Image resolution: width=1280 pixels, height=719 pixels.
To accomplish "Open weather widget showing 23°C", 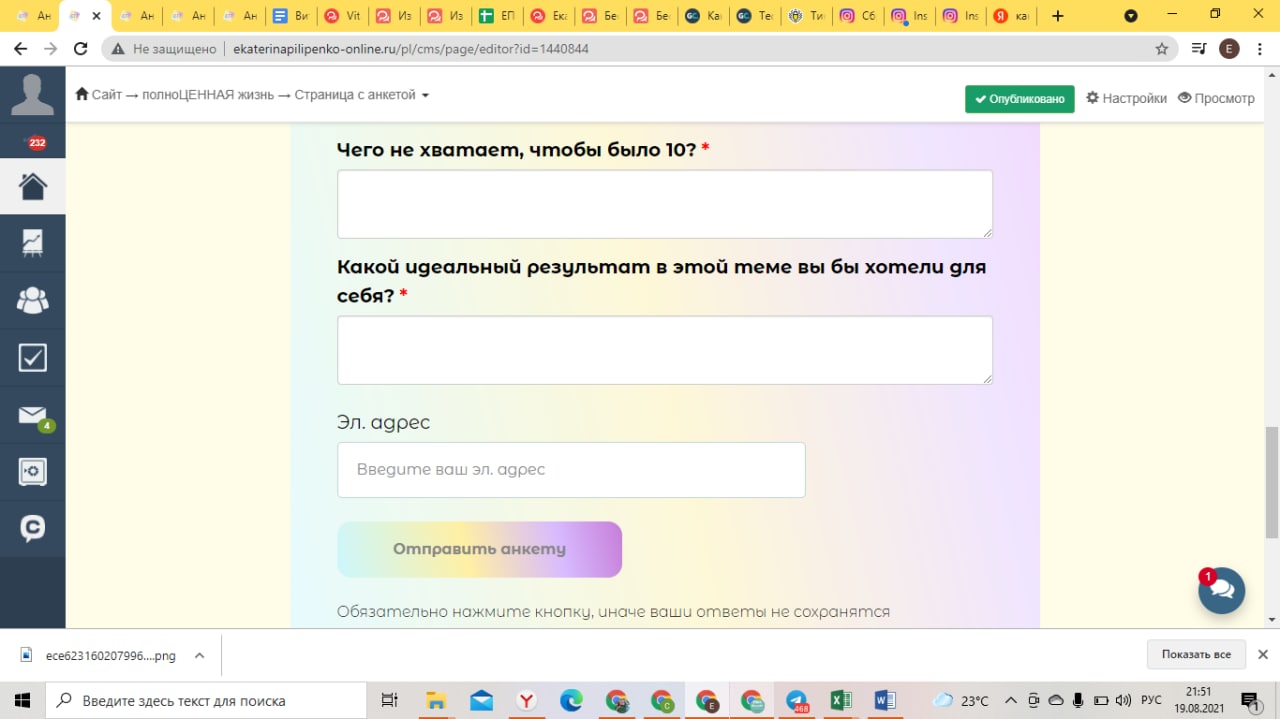I will [960, 700].
